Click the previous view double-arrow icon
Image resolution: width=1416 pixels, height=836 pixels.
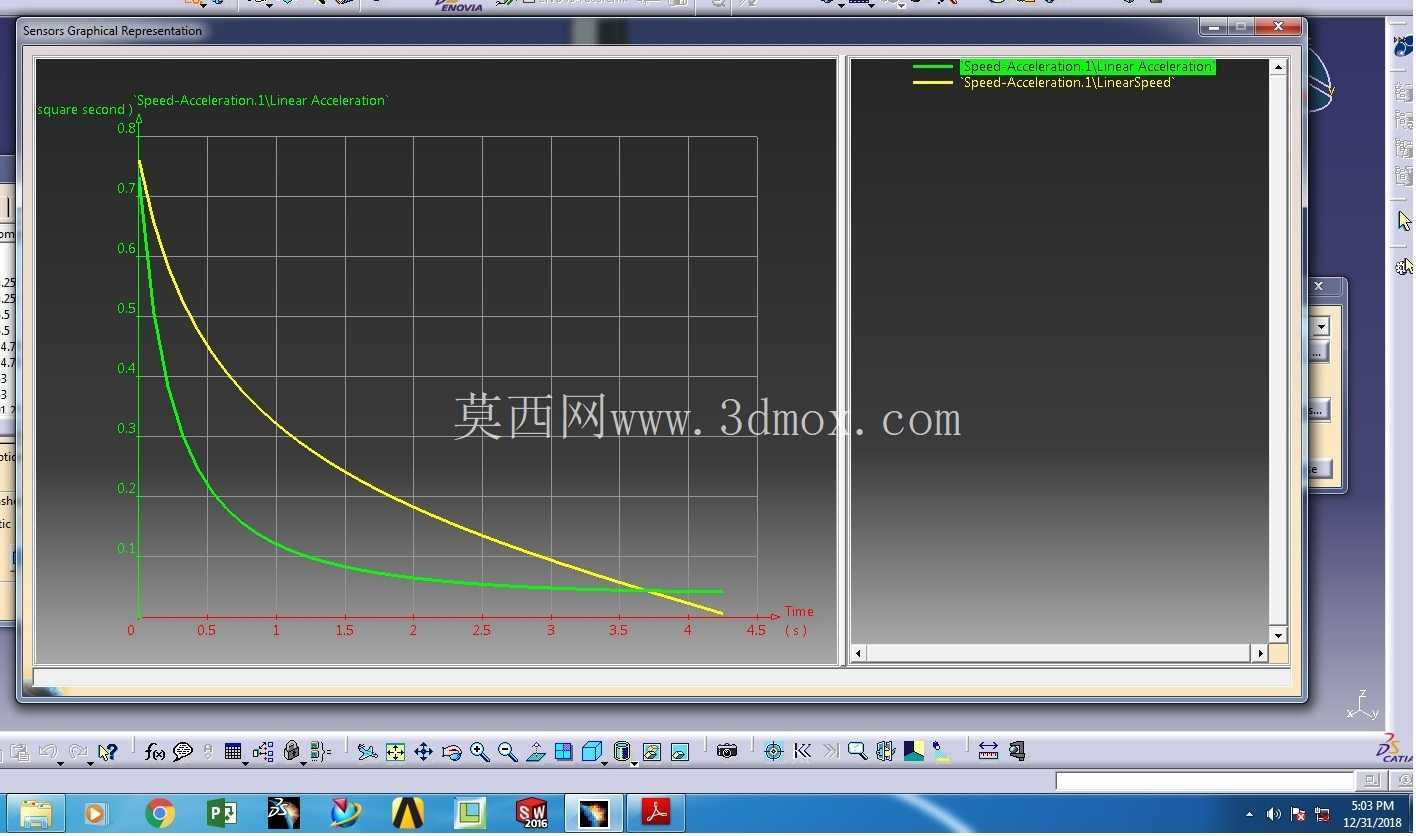[802, 751]
